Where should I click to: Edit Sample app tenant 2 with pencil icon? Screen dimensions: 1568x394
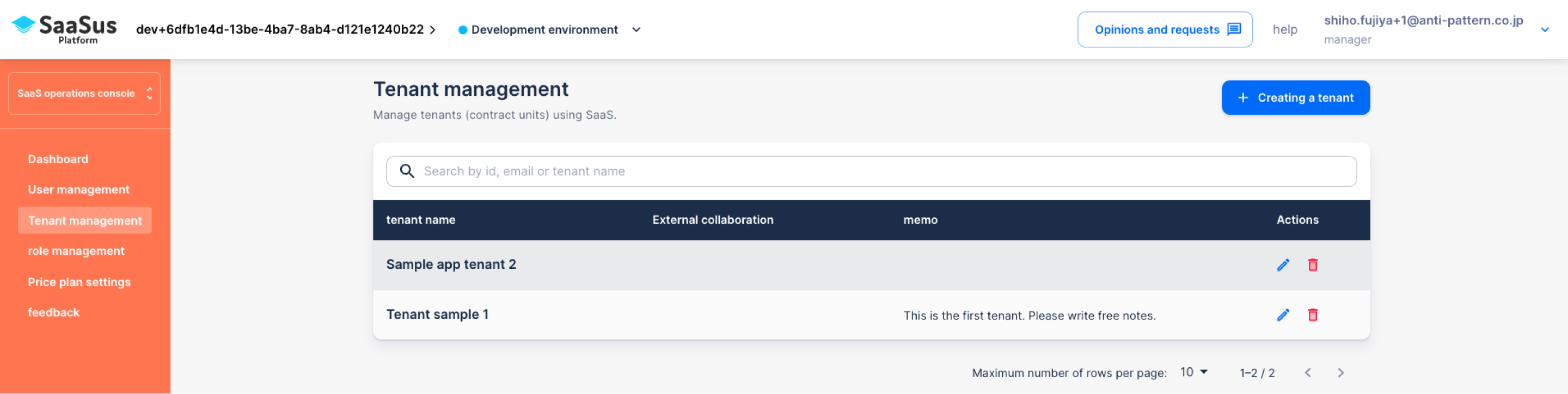[1283, 264]
